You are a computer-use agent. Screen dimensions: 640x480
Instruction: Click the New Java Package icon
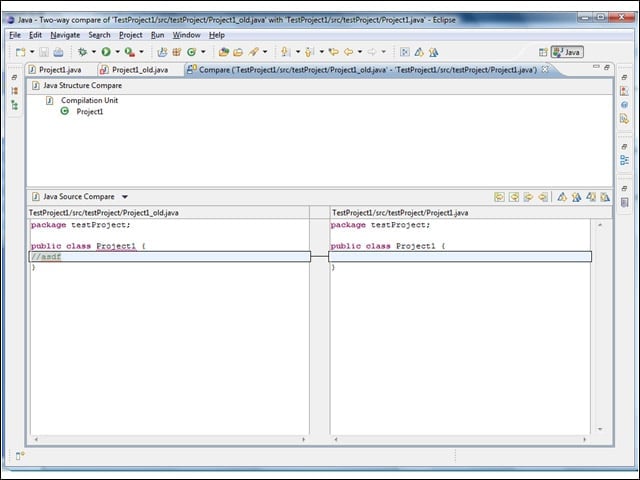177,52
